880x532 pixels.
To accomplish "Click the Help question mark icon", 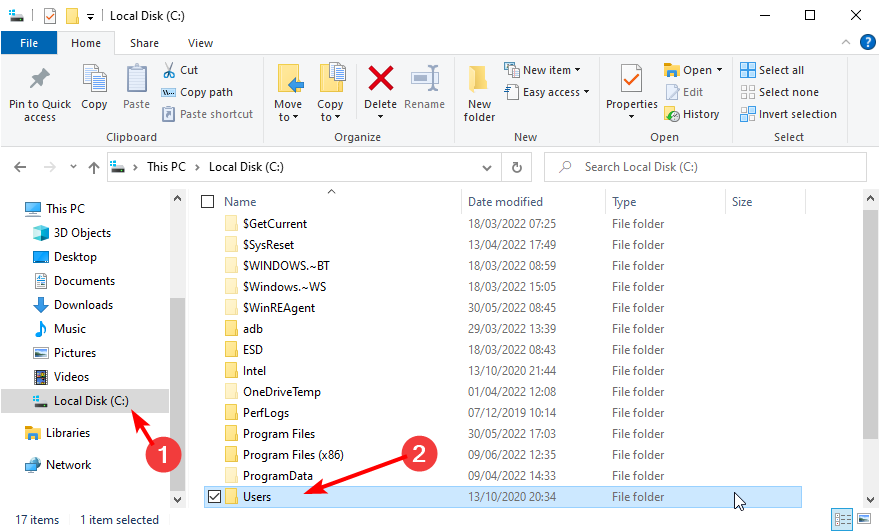I will coord(868,43).
